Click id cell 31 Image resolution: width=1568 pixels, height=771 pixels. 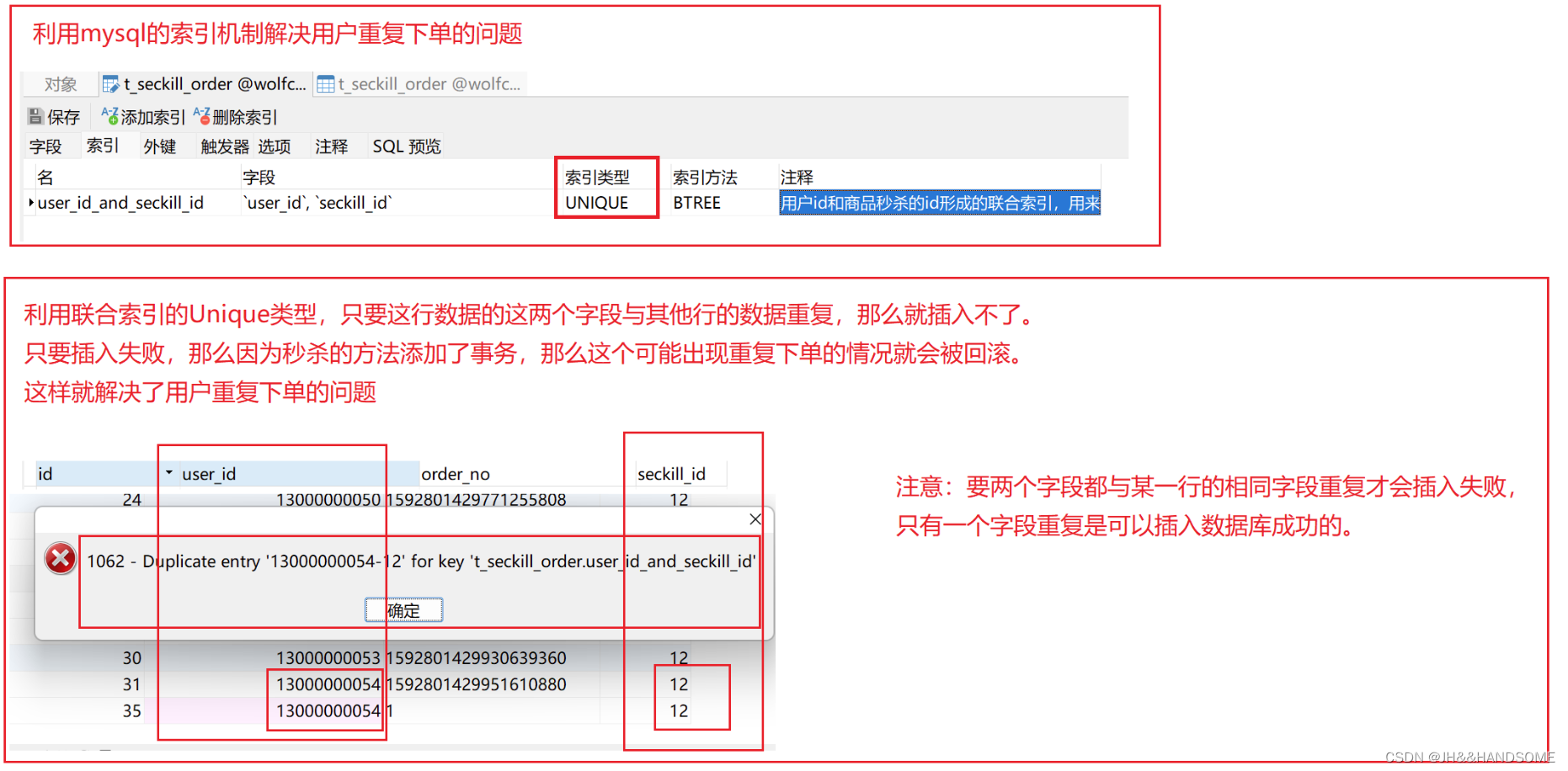point(132,684)
